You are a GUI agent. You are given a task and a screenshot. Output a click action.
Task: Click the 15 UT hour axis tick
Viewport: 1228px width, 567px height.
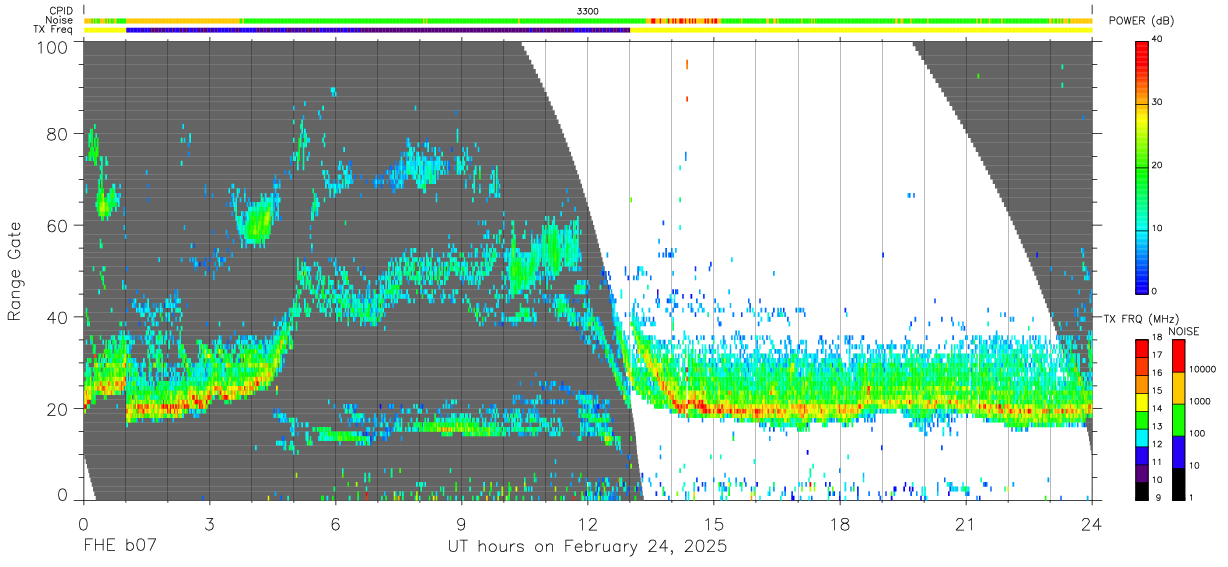[x=713, y=525]
